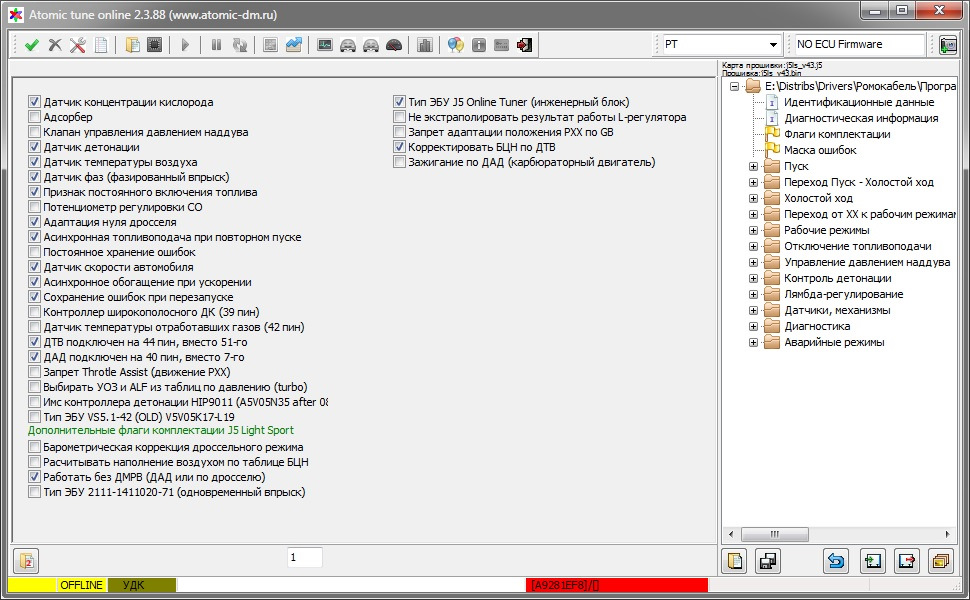
Task: Click the blue undo arrow button
Action: click(x=836, y=562)
